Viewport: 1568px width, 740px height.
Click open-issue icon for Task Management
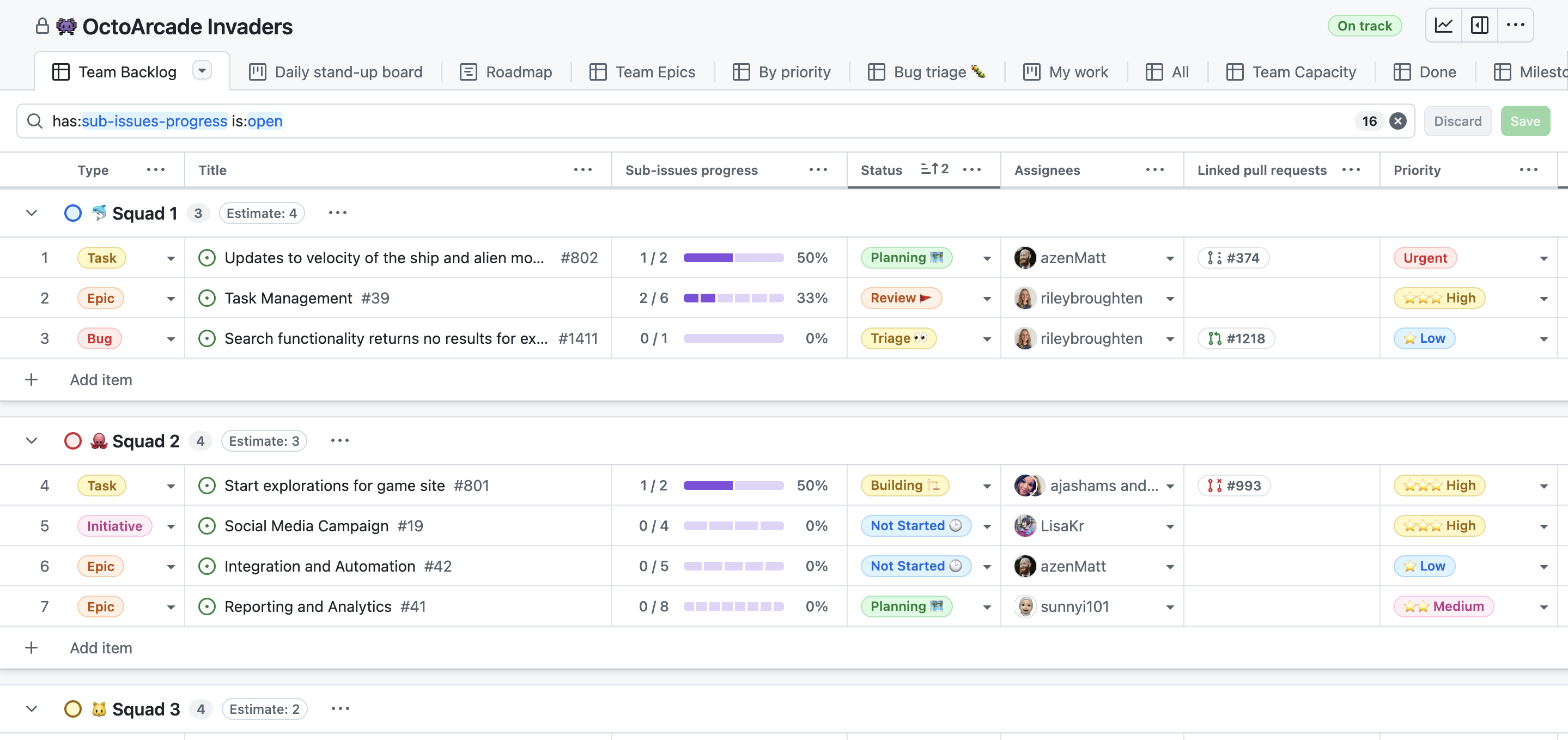coord(207,299)
